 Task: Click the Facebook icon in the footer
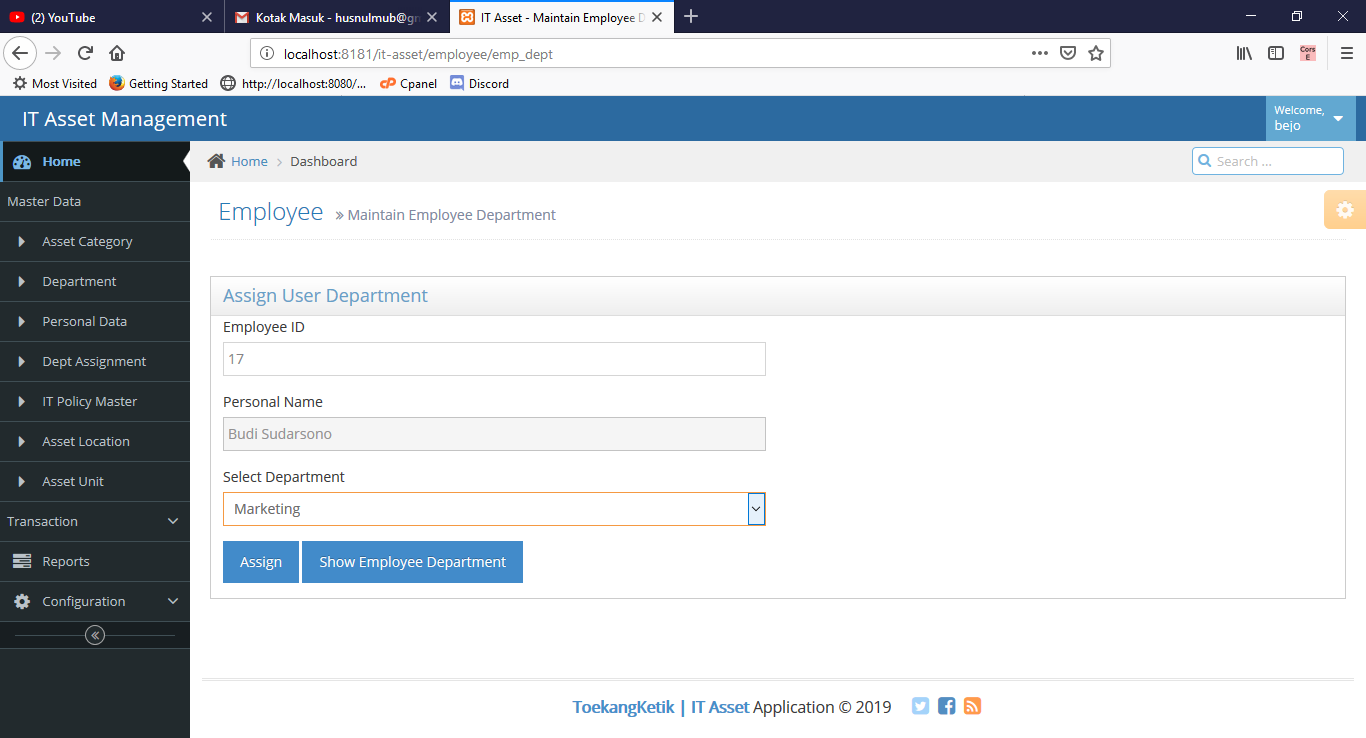pos(946,706)
